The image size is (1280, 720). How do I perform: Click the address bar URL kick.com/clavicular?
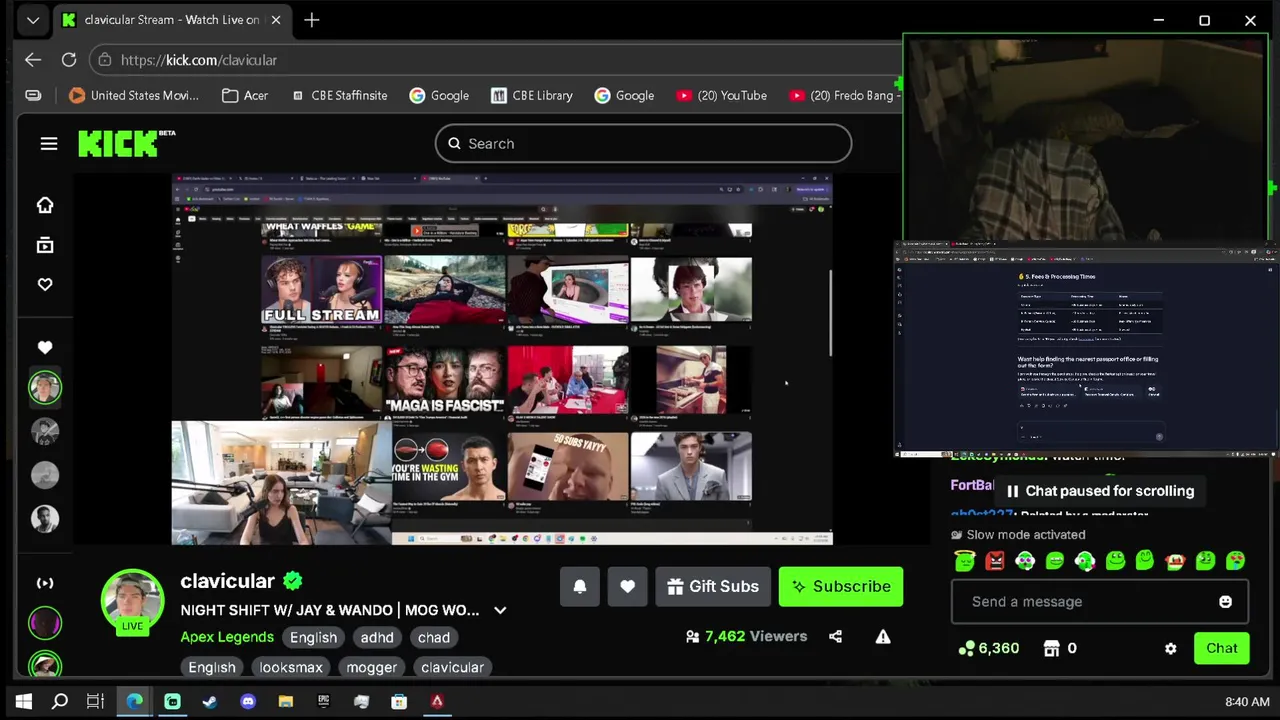click(199, 60)
